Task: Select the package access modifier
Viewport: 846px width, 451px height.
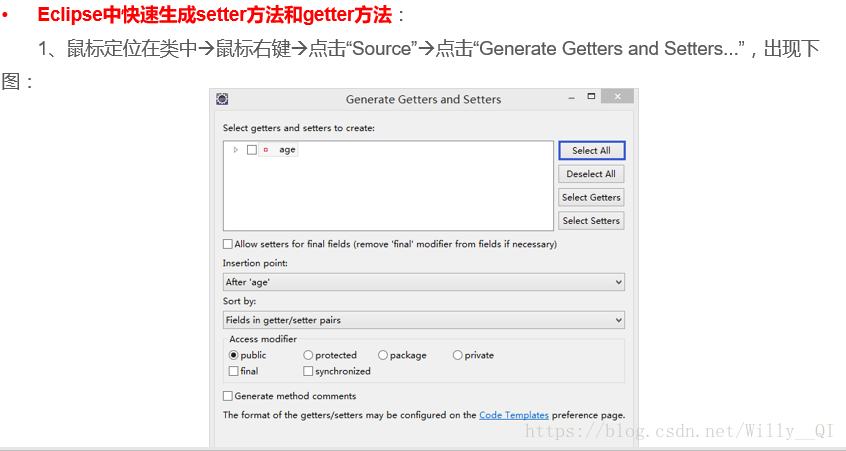Action: pyautogui.click(x=383, y=355)
